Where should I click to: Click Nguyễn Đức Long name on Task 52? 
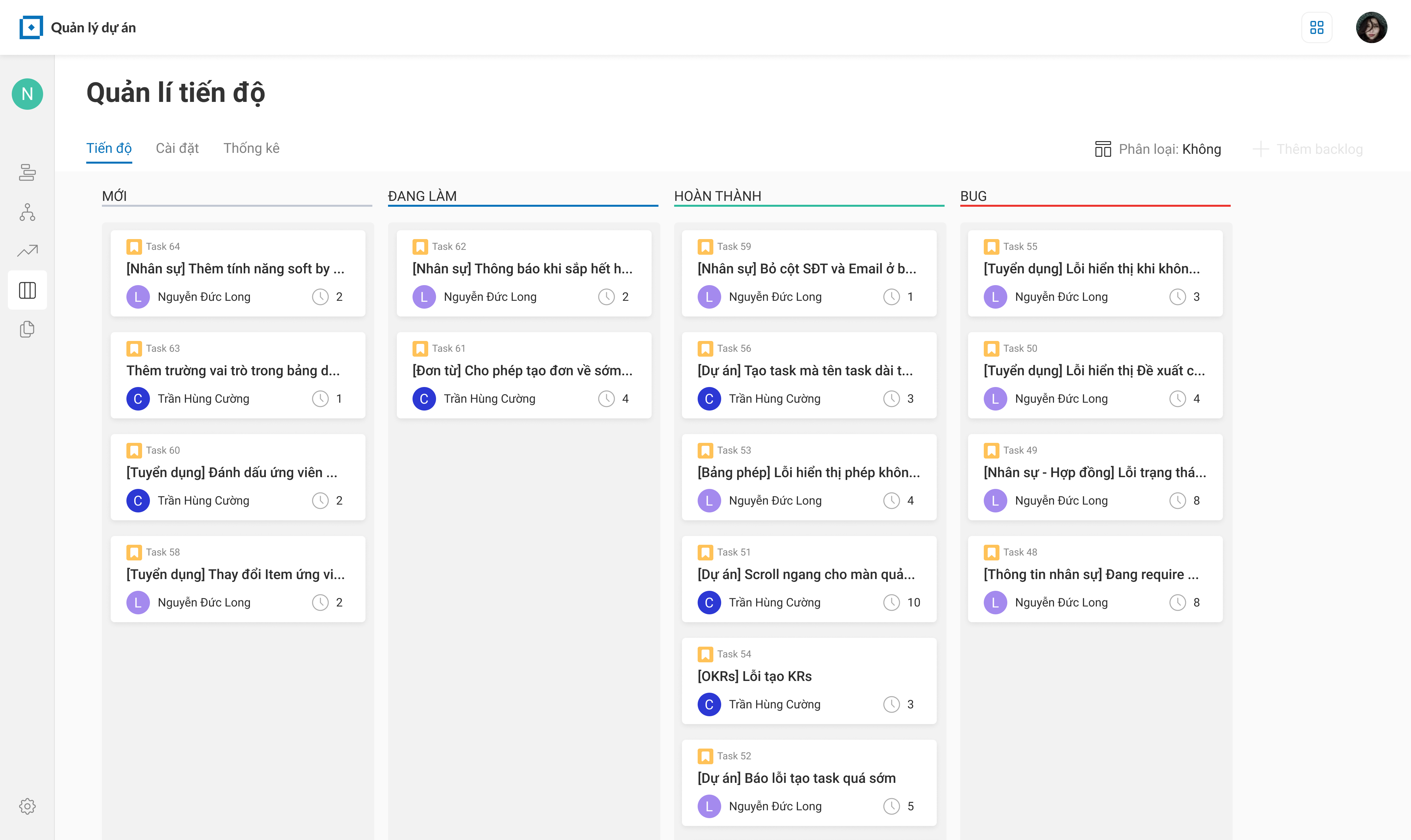point(775,806)
